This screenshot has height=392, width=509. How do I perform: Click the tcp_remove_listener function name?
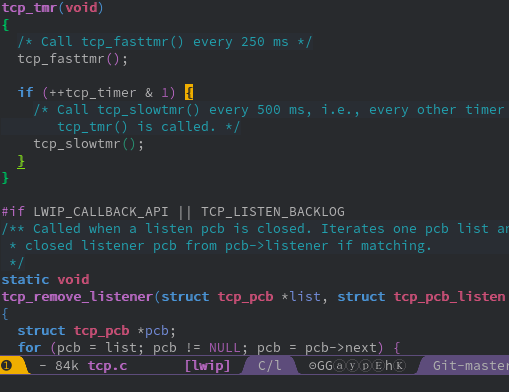(77, 297)
